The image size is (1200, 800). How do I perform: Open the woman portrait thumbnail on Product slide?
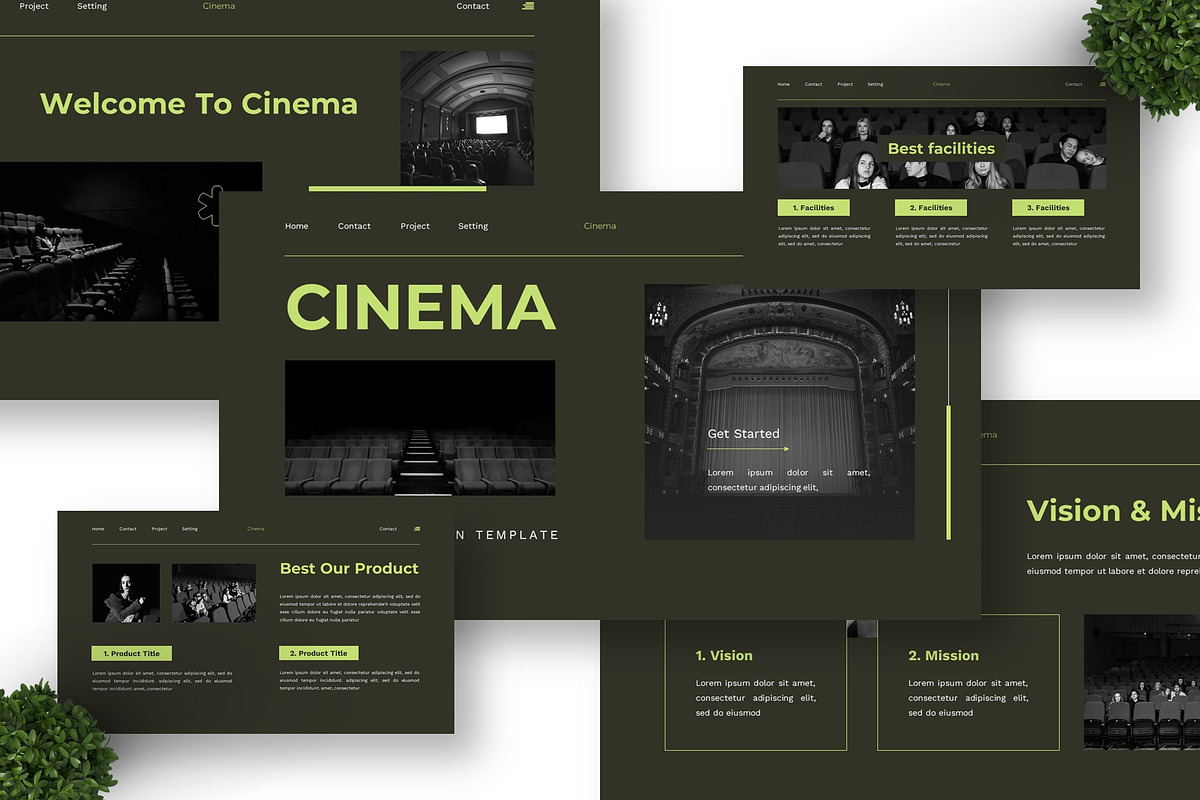(126, 593)
